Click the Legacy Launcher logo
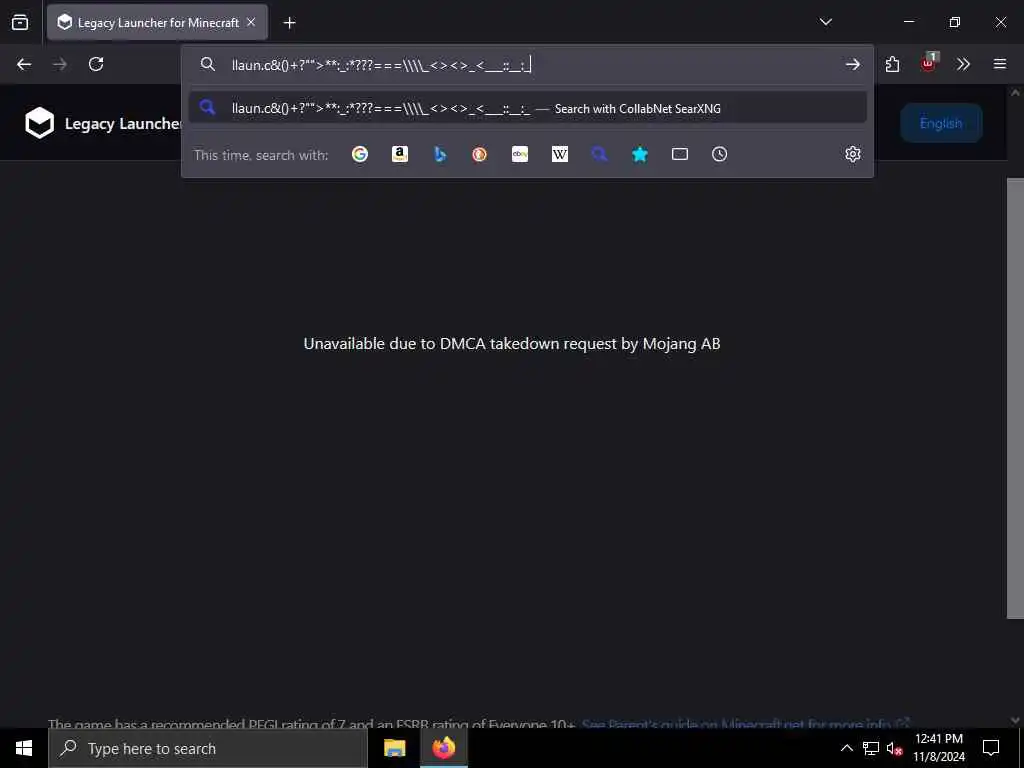Viewport: 1024px width, 768px height. (x=40, y=123)
